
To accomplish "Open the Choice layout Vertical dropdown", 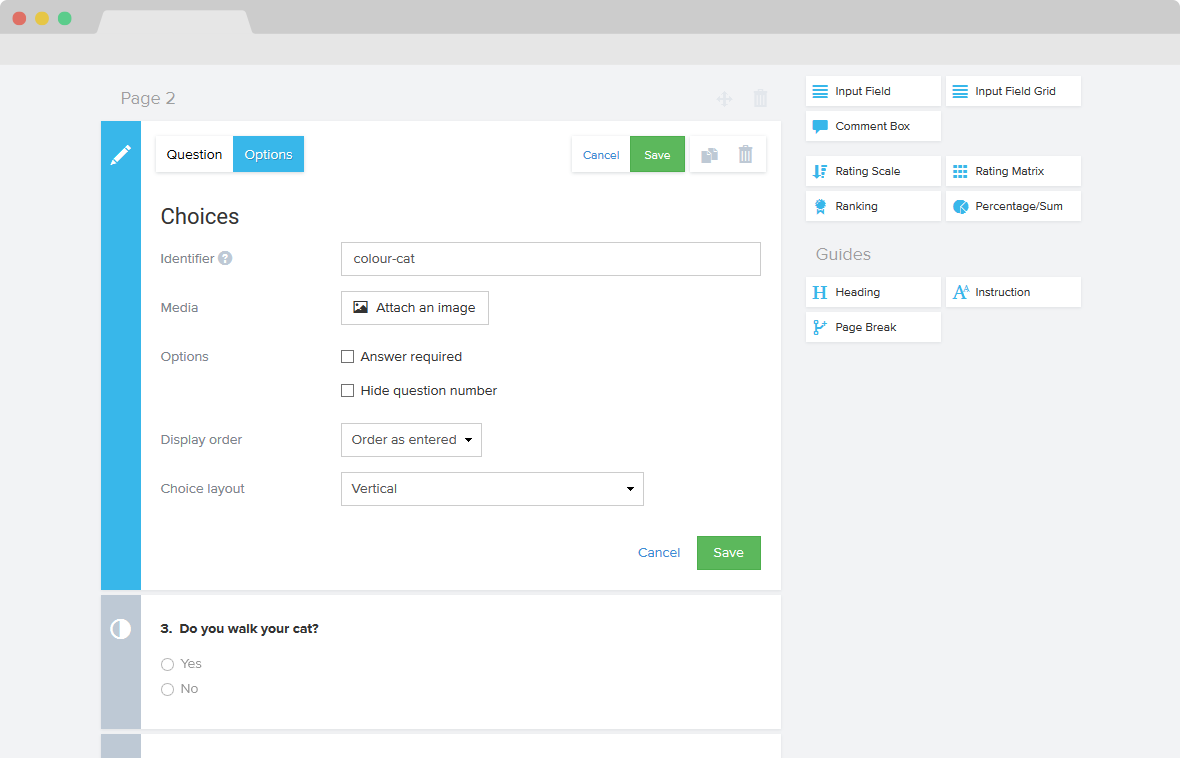I will pos(492,489).
